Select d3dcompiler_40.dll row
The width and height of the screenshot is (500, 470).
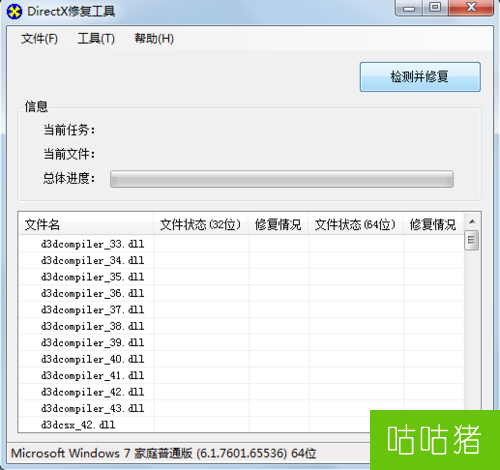[241, 359]
